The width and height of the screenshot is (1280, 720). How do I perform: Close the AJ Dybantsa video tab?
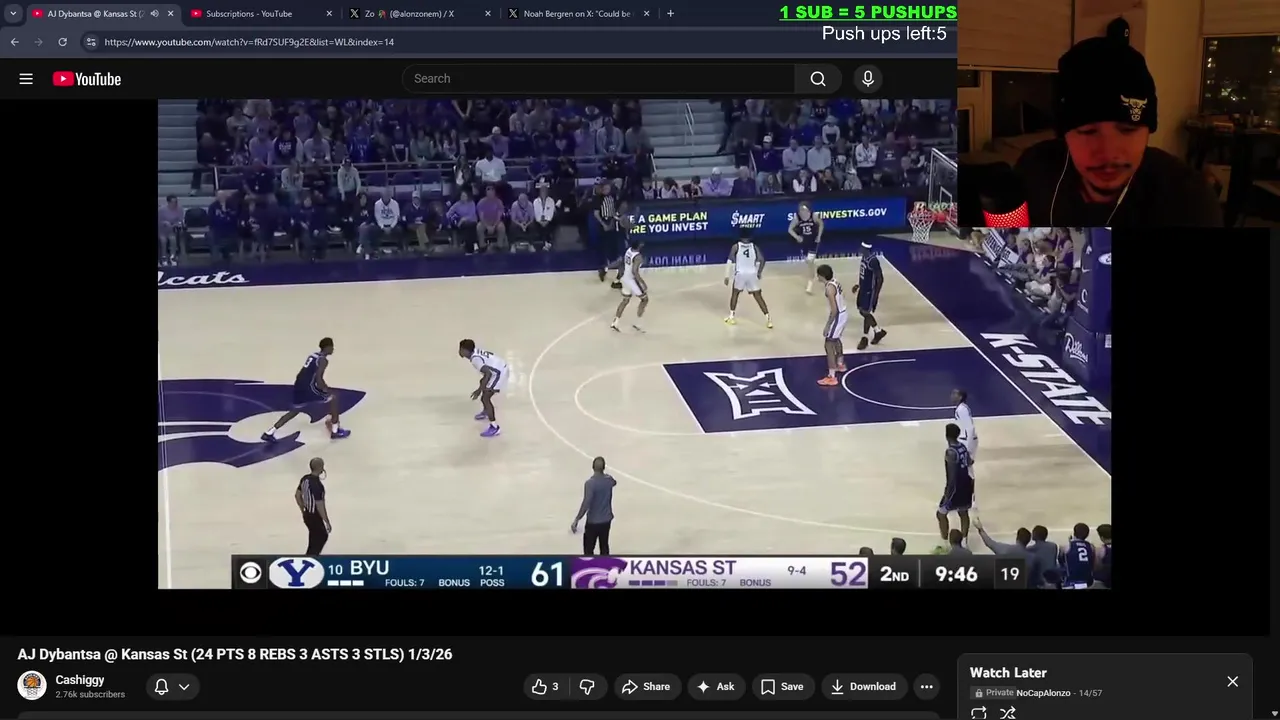[170, 14]
